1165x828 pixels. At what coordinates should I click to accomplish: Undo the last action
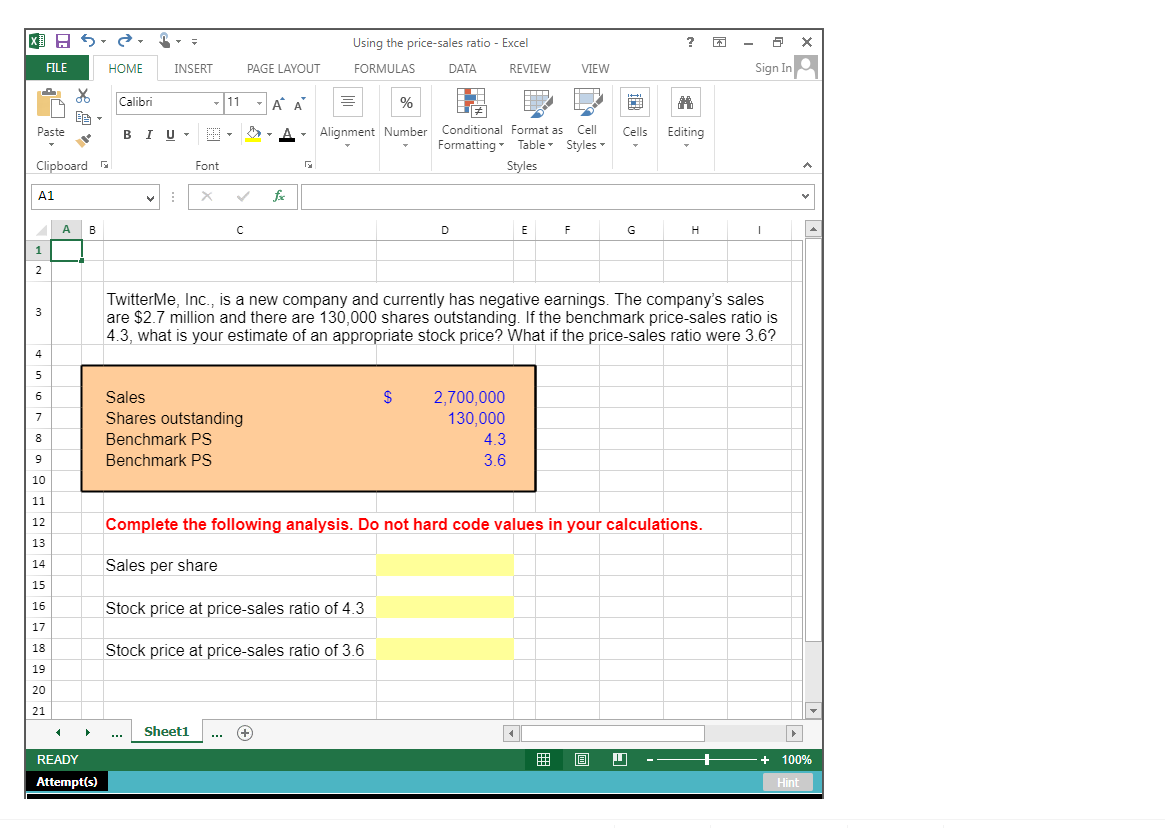(x=88, y=41)
